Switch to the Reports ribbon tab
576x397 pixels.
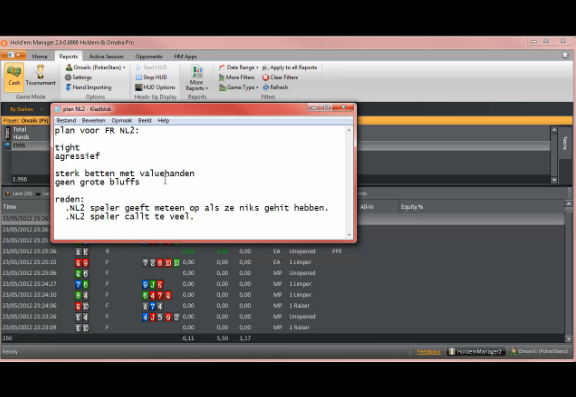(68, 56)
